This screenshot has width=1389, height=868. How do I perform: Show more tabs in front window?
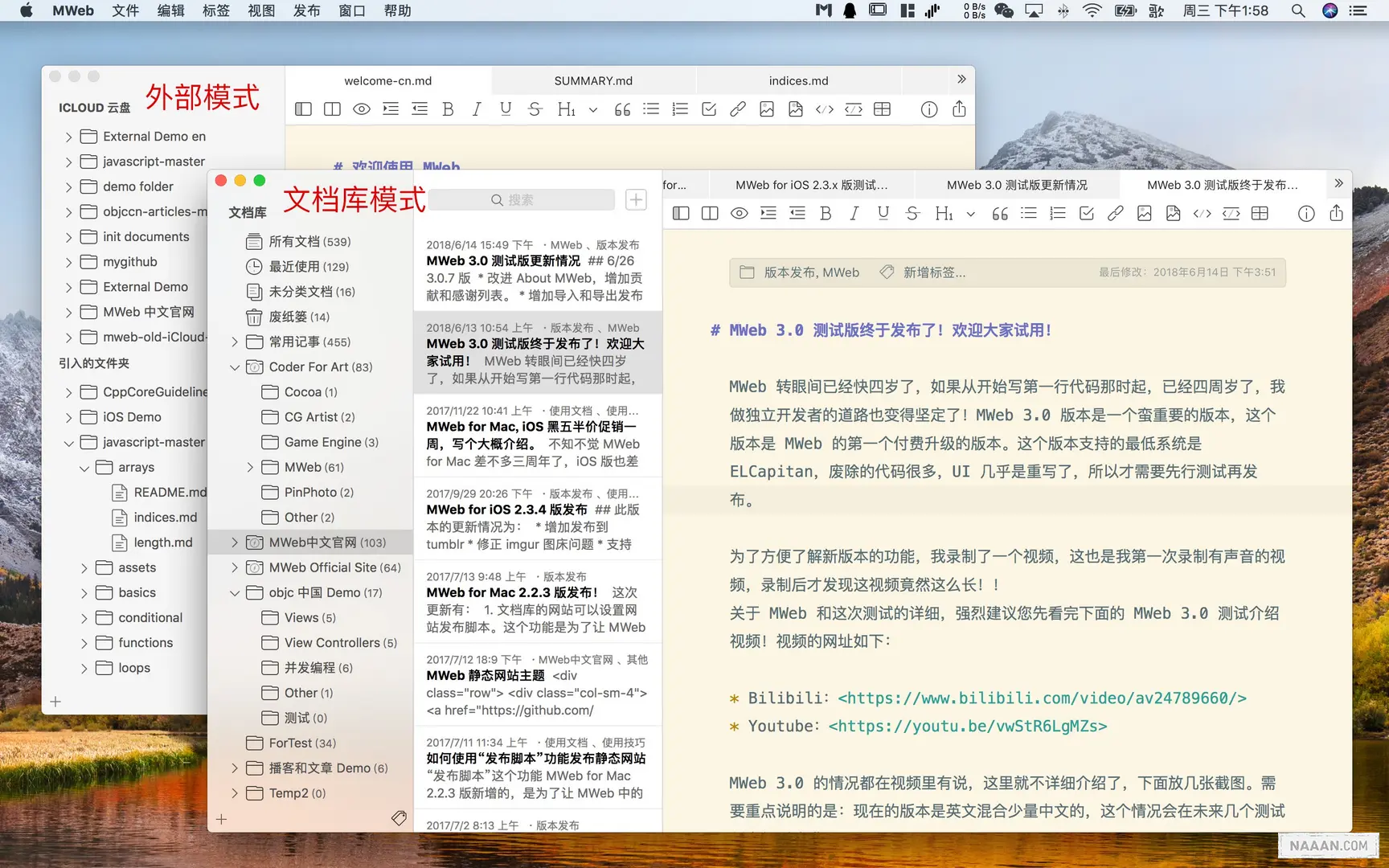pos(1338,183)
